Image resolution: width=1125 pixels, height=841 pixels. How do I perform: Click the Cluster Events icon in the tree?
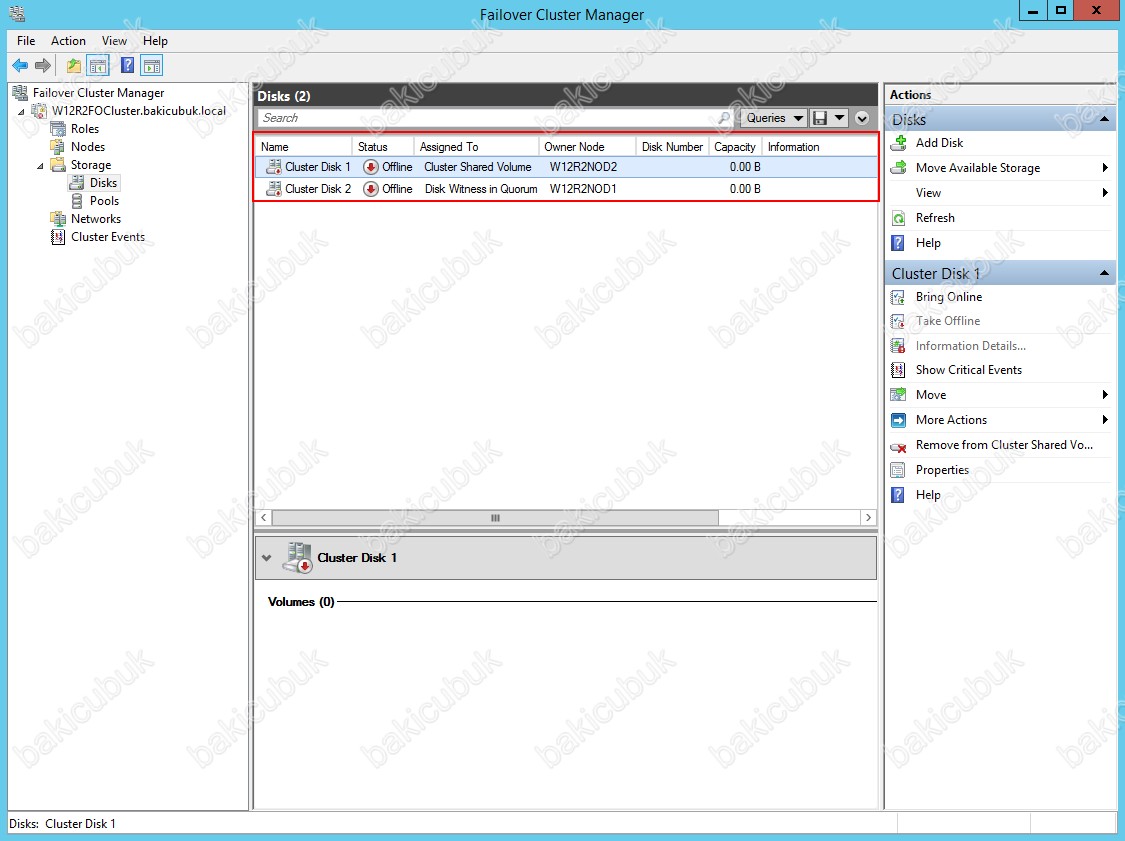click(58, 237)
